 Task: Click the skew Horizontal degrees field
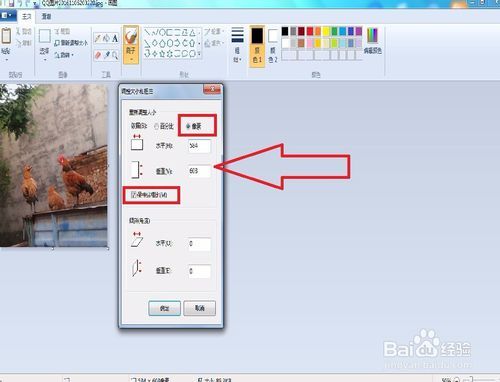click(199, 244)
